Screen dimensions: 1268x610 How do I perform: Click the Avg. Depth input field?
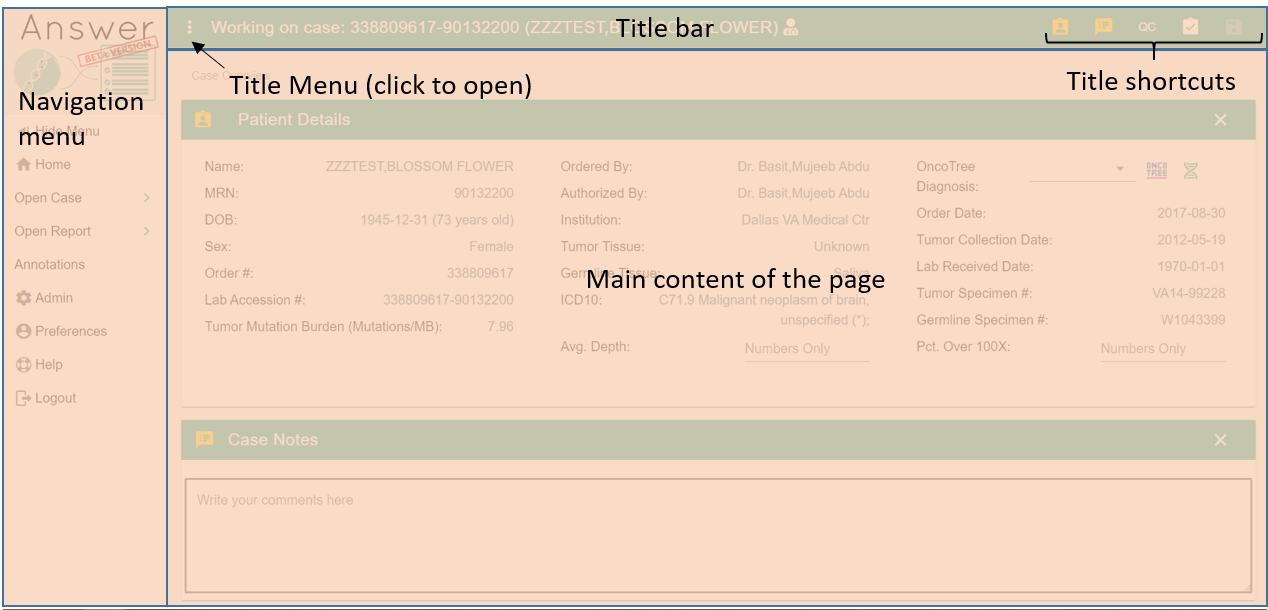coord(806,348)
